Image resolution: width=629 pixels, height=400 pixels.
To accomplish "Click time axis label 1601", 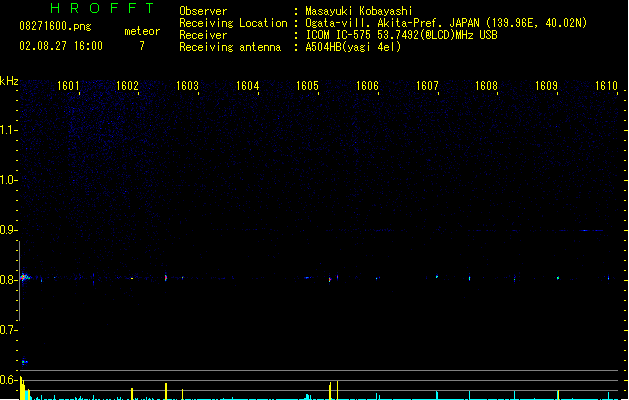I will [x=68, y=86].
